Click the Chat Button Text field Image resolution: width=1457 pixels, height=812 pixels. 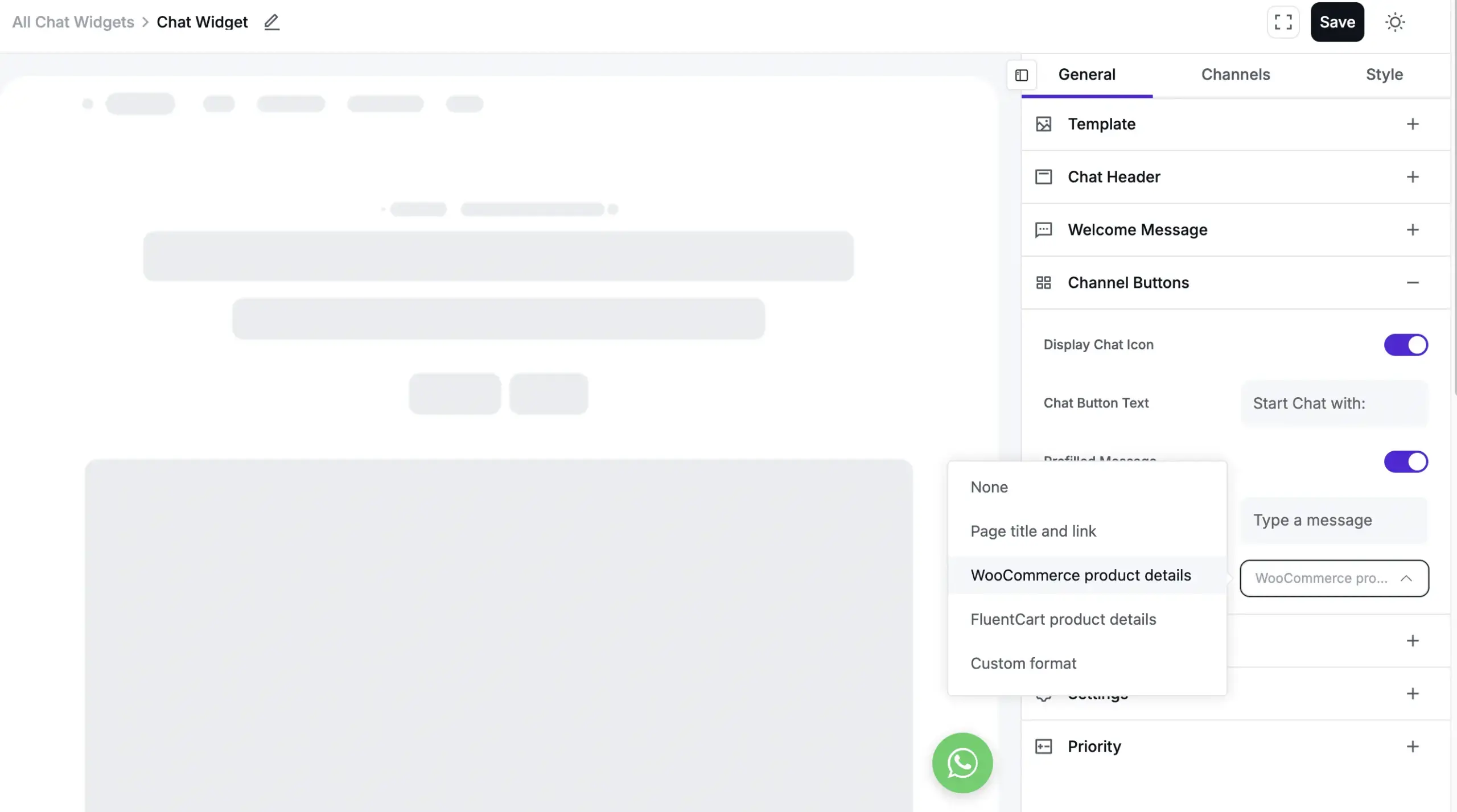(1334, 403)
